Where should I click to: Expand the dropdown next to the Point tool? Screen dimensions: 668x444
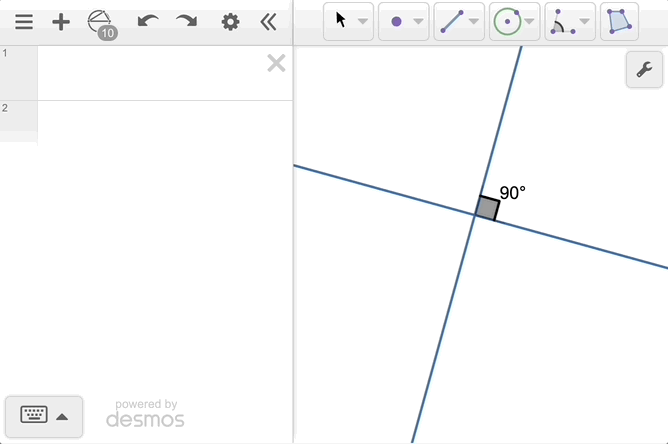coord(418,21)
